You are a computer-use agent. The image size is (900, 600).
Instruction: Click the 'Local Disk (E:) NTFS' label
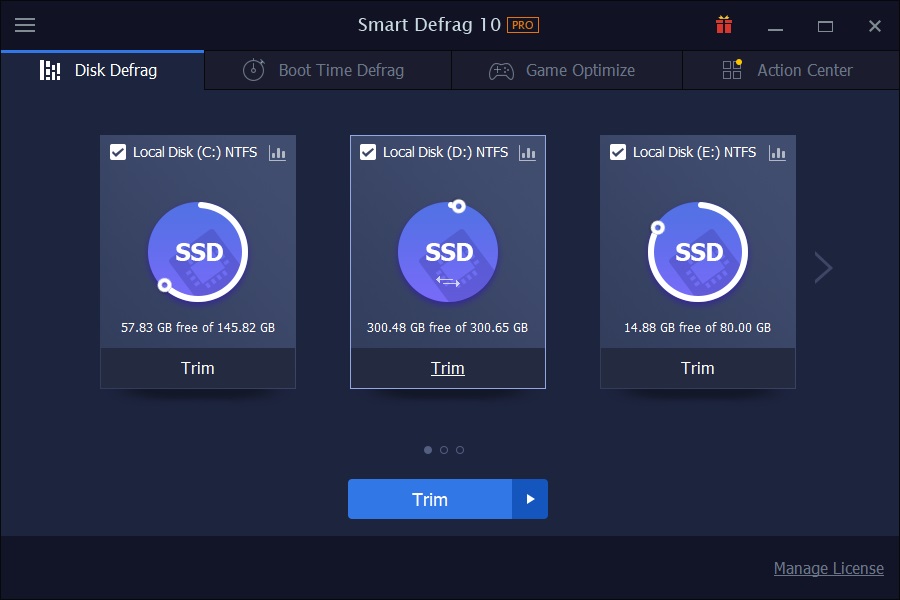tap(695, 152)
